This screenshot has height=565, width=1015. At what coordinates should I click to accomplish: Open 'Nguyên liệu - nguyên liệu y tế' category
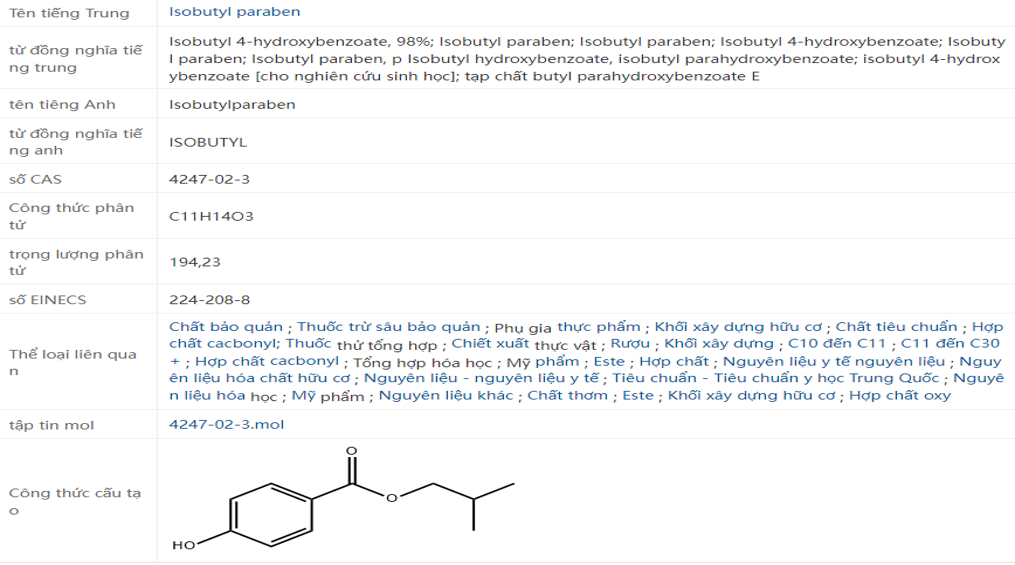click(482, 378)
